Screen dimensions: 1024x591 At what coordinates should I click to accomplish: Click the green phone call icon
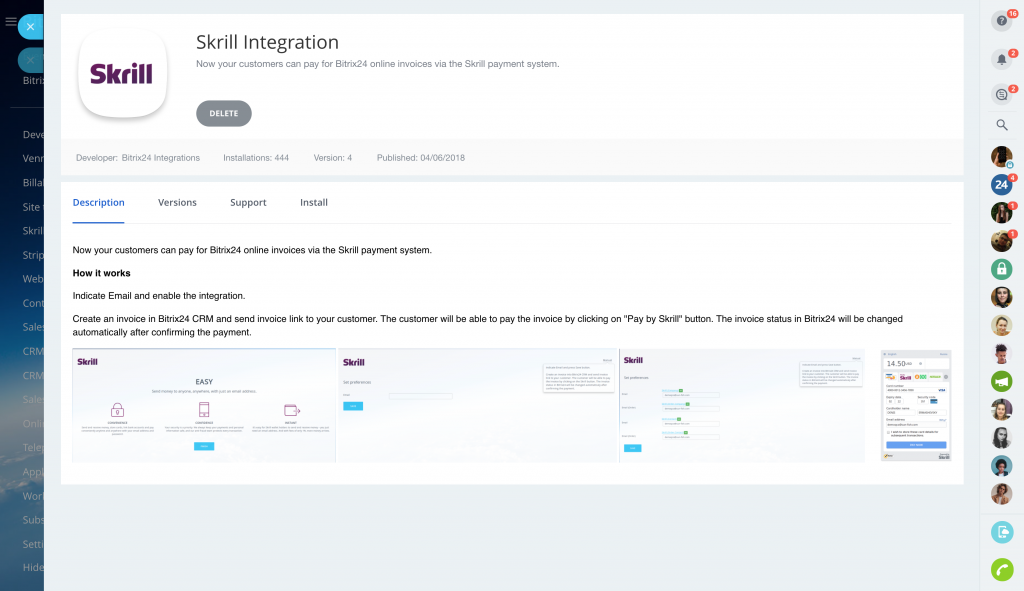tap(1001, 569)
